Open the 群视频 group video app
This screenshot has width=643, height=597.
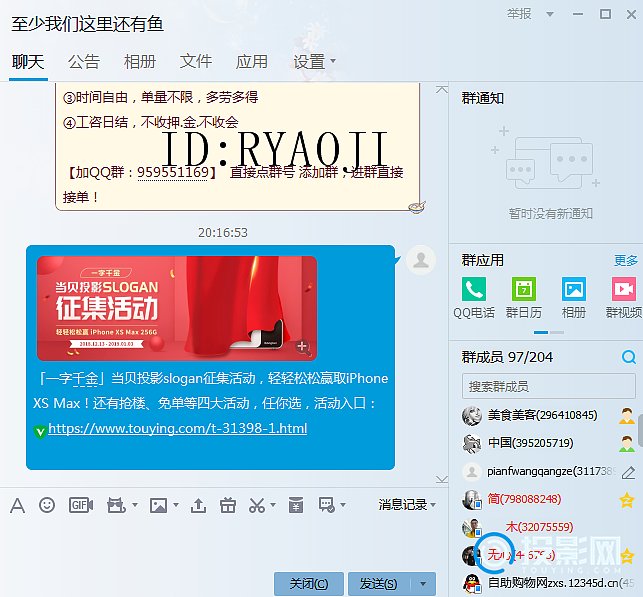(x=624, y=298)
